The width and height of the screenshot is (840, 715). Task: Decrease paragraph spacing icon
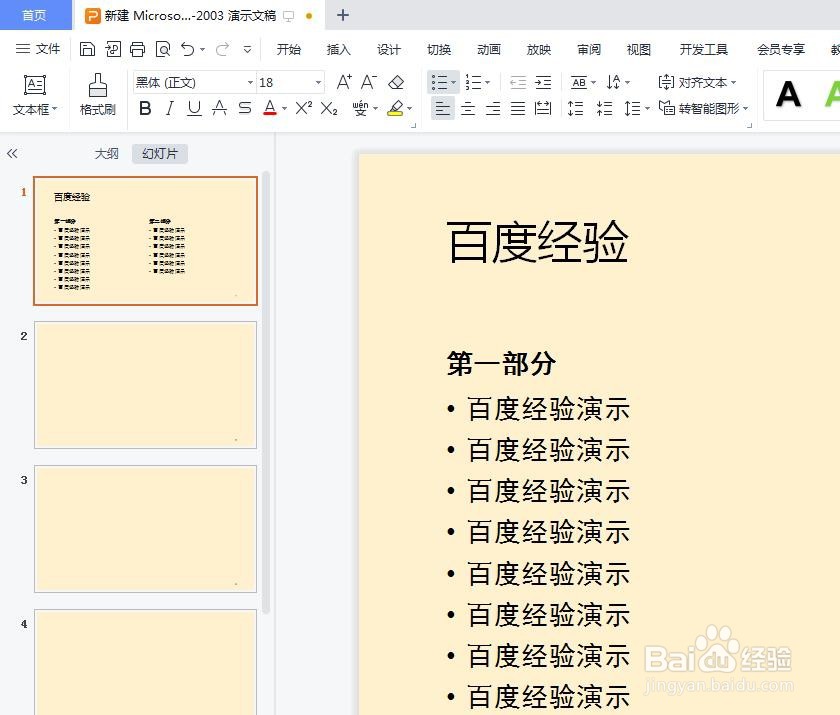(x=604, y=109)
